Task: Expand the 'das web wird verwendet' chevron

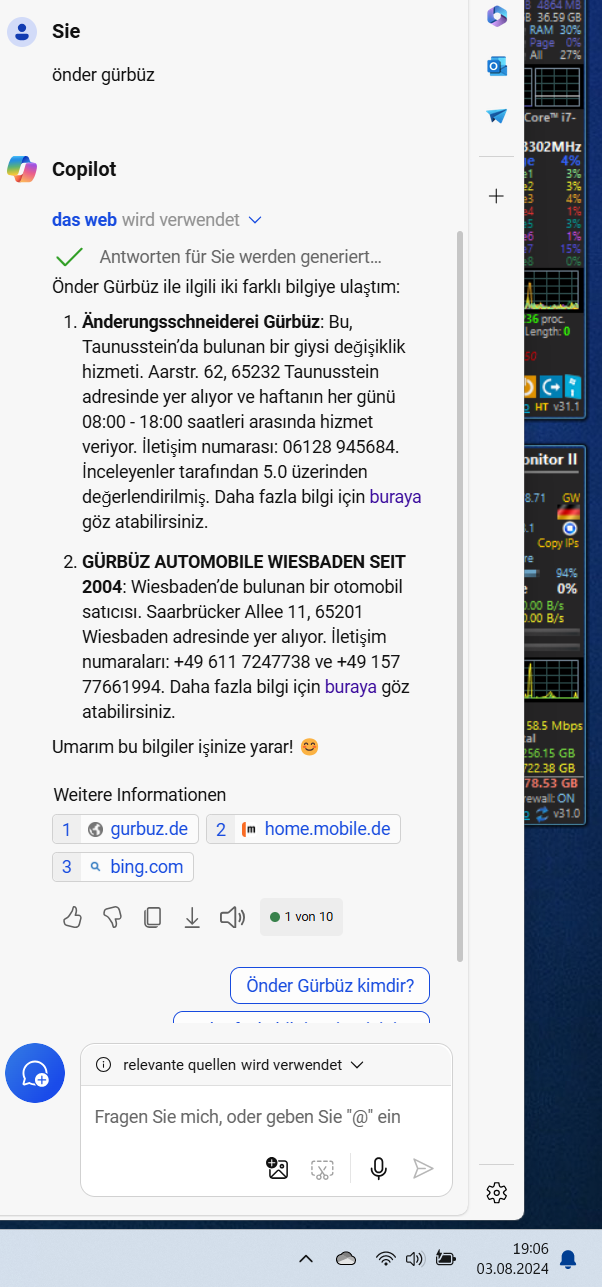Action: (x=255, y=220)
